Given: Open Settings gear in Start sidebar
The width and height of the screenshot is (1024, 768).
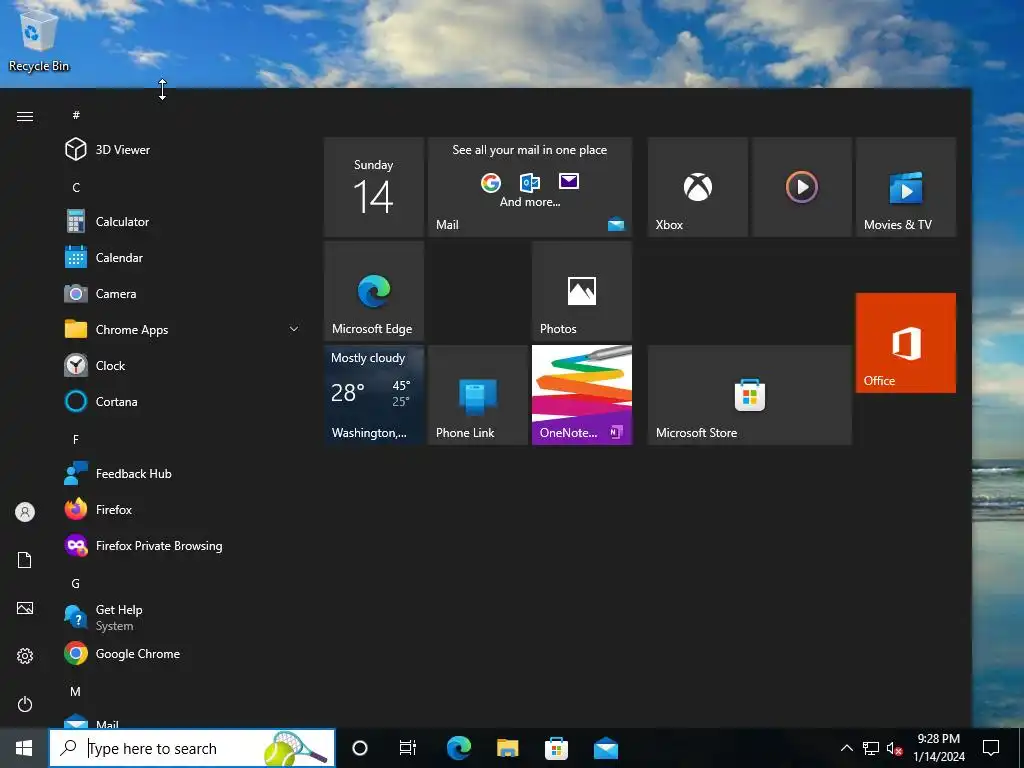Looking at the screenshot, I should pyautogui.click(x=25, y=656).
